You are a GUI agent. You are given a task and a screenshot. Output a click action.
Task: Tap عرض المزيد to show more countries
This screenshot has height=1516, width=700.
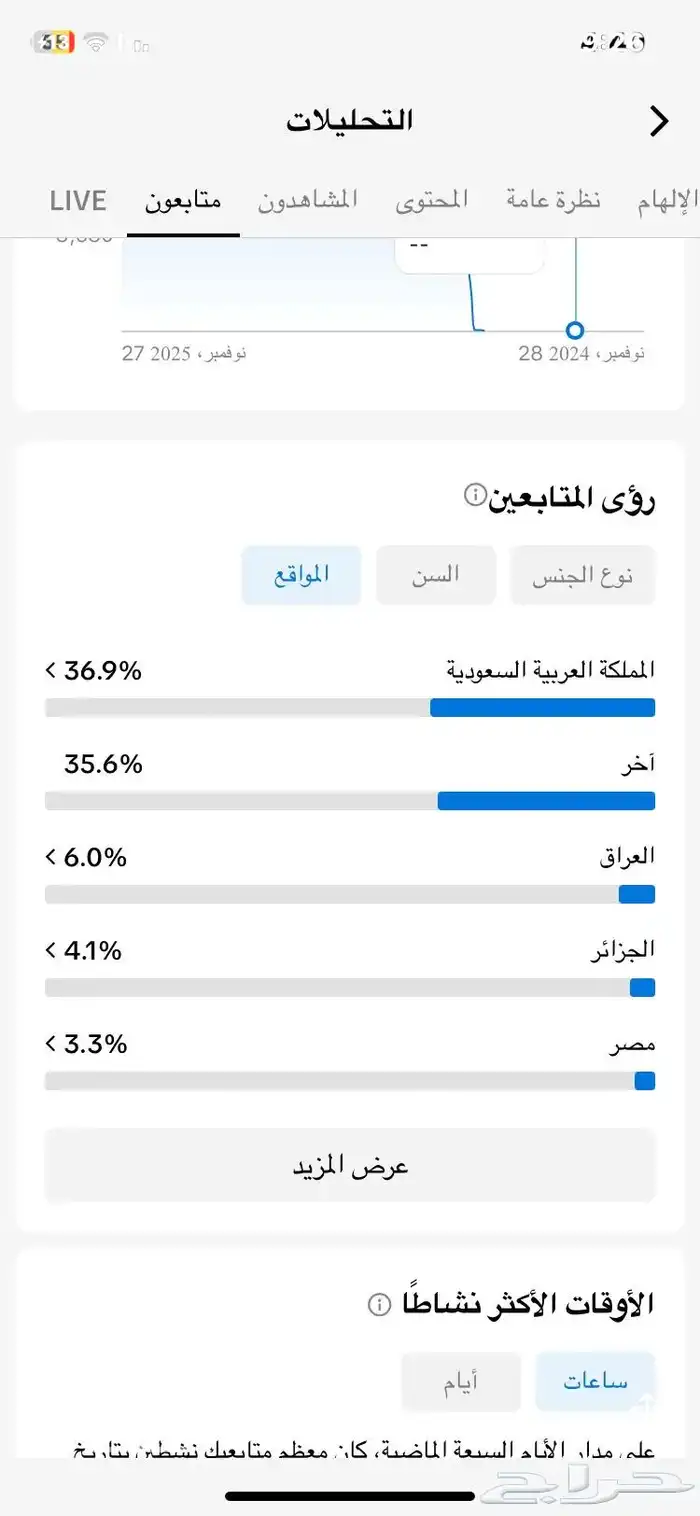(349, 1165)
